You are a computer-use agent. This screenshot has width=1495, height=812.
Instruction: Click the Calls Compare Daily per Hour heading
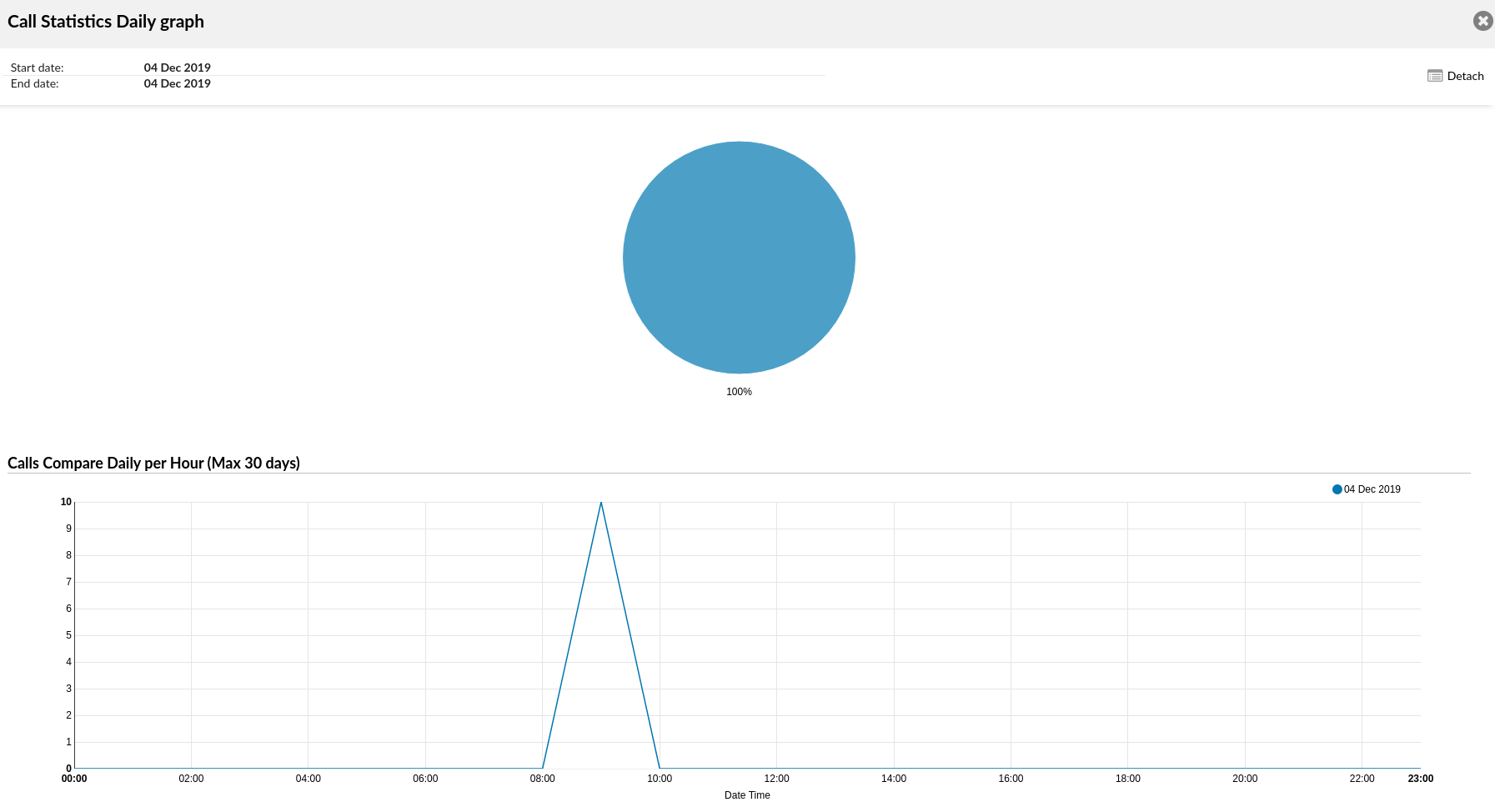click(153, 463)
